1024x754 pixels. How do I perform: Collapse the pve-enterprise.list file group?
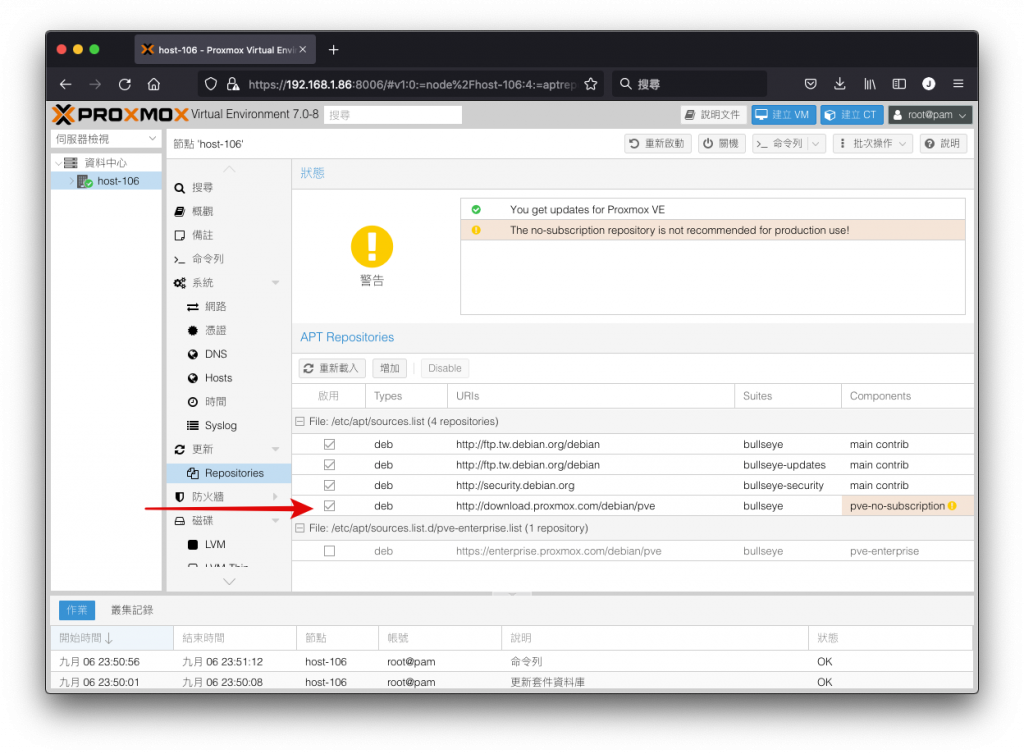(300, 527)
